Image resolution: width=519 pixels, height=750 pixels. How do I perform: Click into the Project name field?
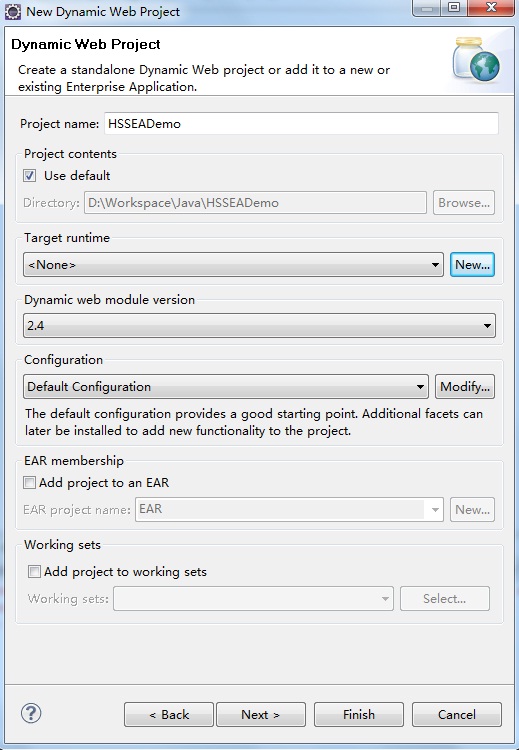[x=301, y=124]
